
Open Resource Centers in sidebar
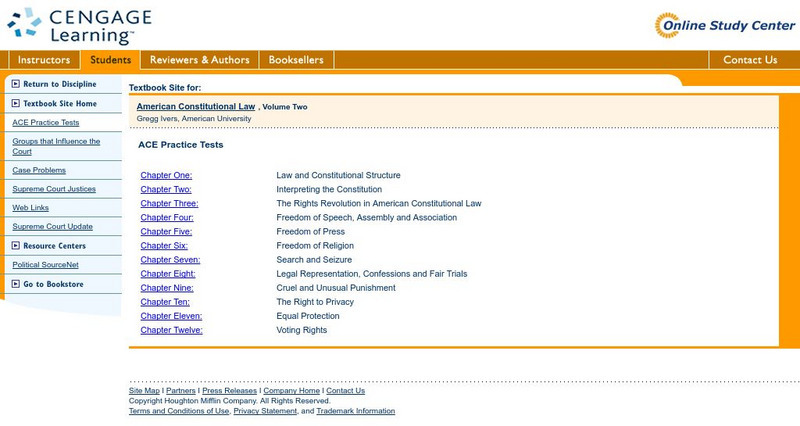pyautogui.click(x=55, y=245)
